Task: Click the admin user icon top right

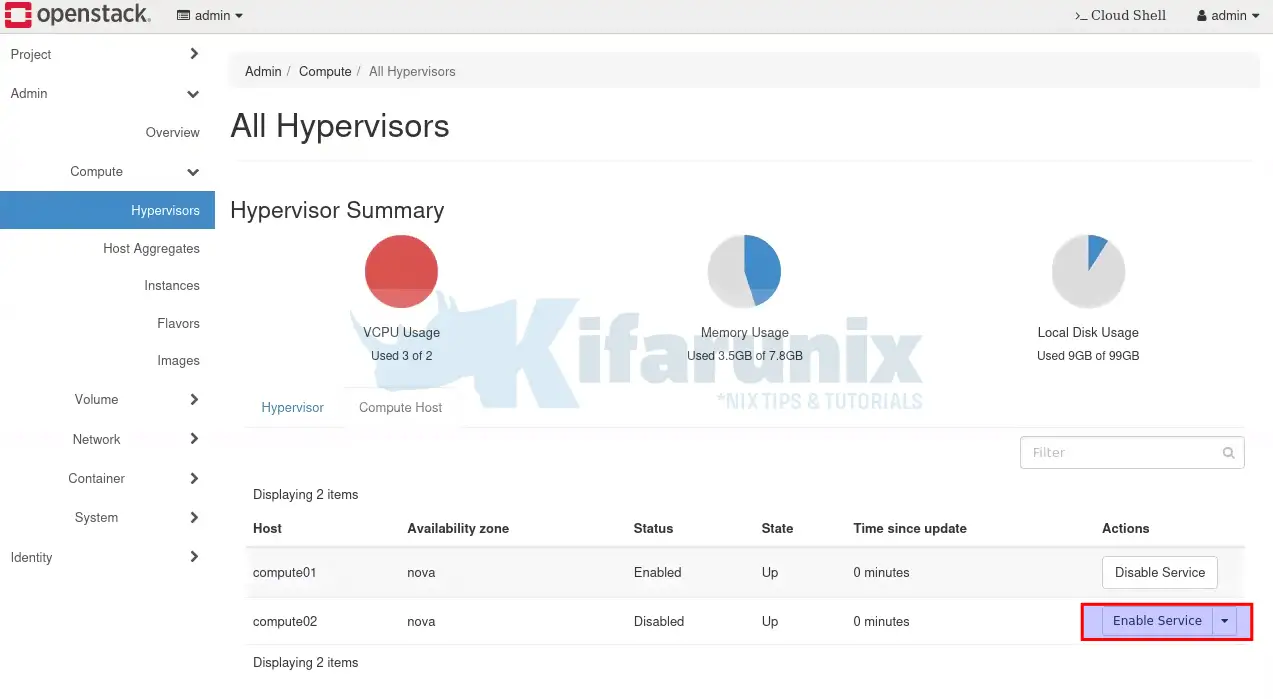Action: pyautogui.click(x=1201, y=15)
